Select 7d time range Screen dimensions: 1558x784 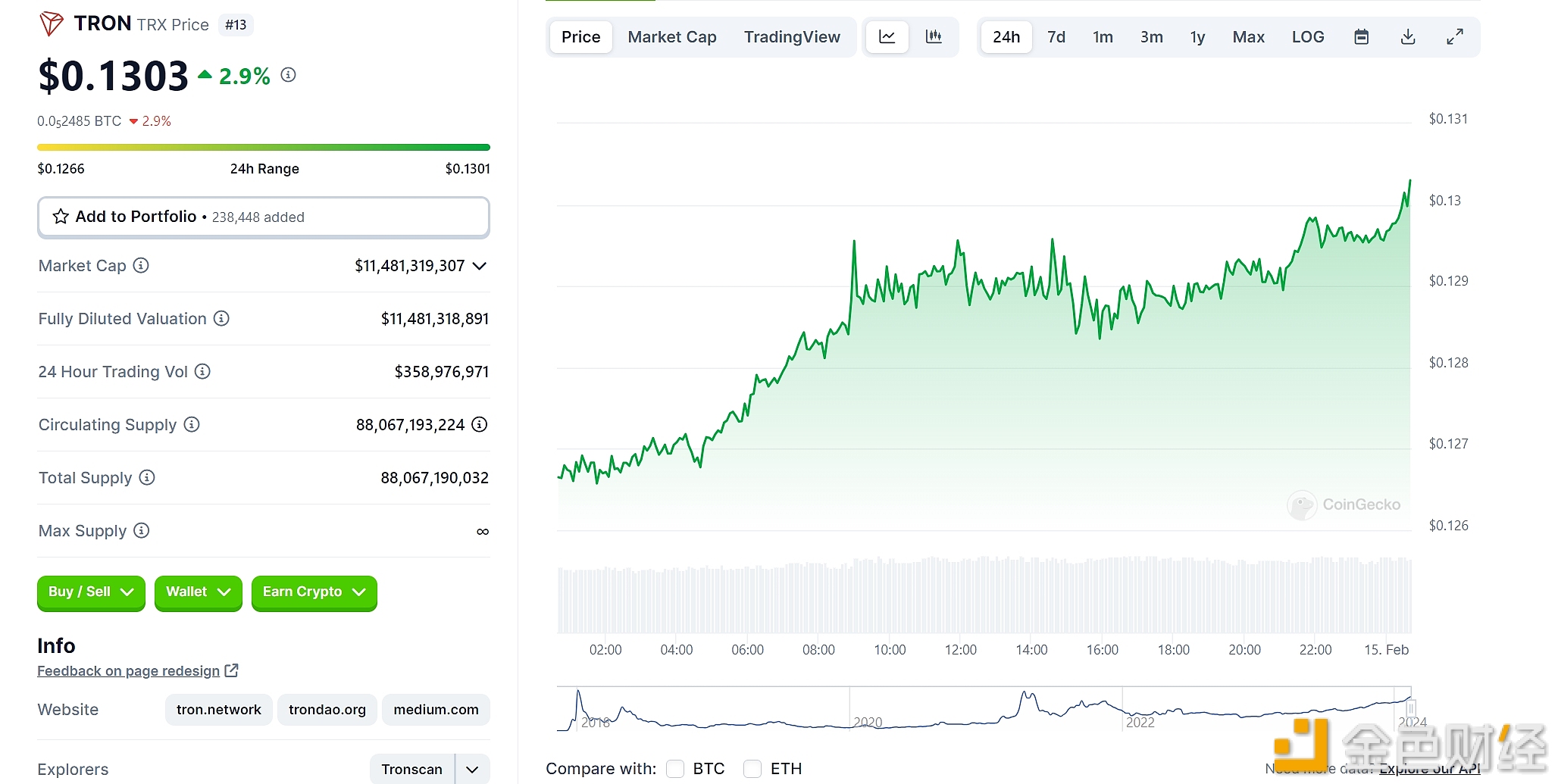click(1056, 37)
